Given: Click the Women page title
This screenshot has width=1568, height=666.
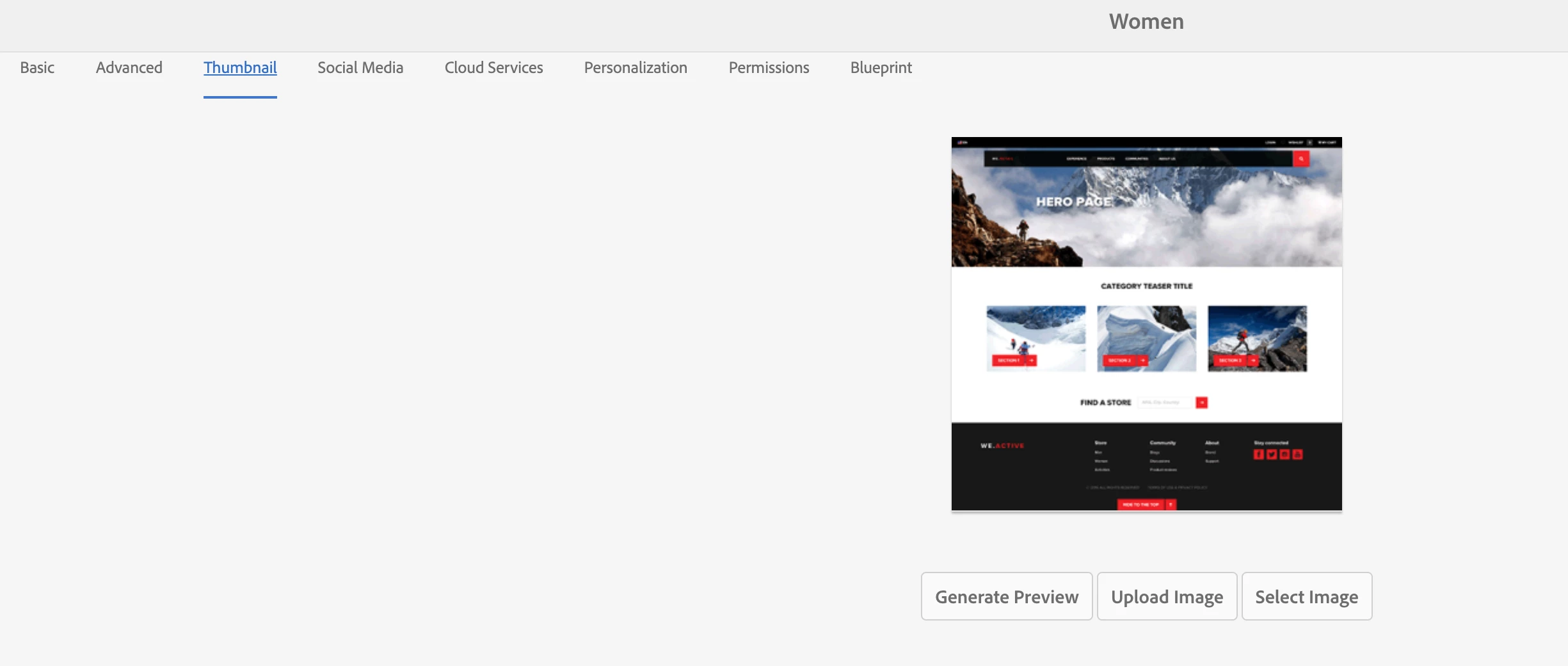Looking at the screenshot, I should [x=1146, y=22].
